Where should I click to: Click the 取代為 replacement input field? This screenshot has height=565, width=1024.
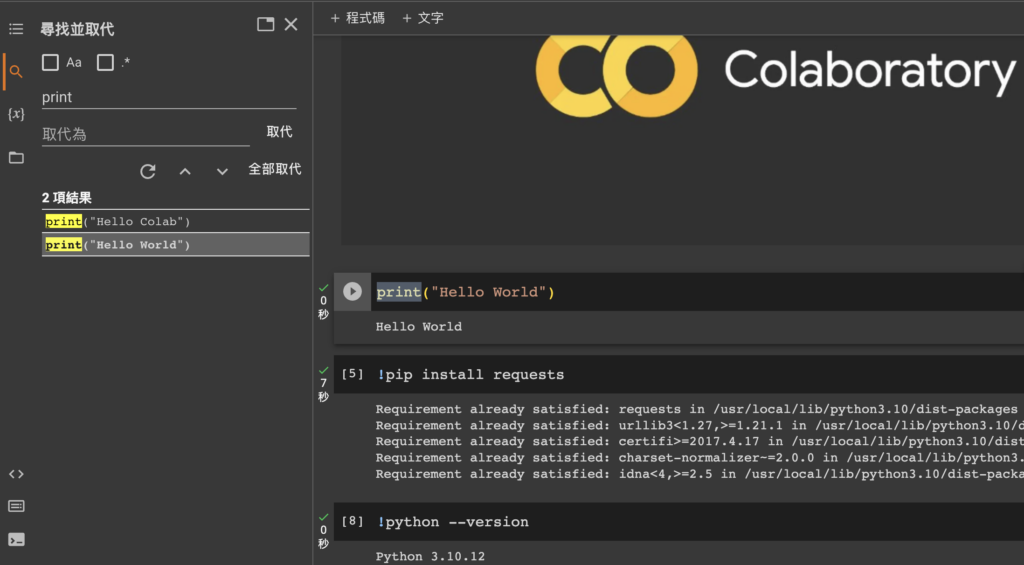click(x=146, y=134)
